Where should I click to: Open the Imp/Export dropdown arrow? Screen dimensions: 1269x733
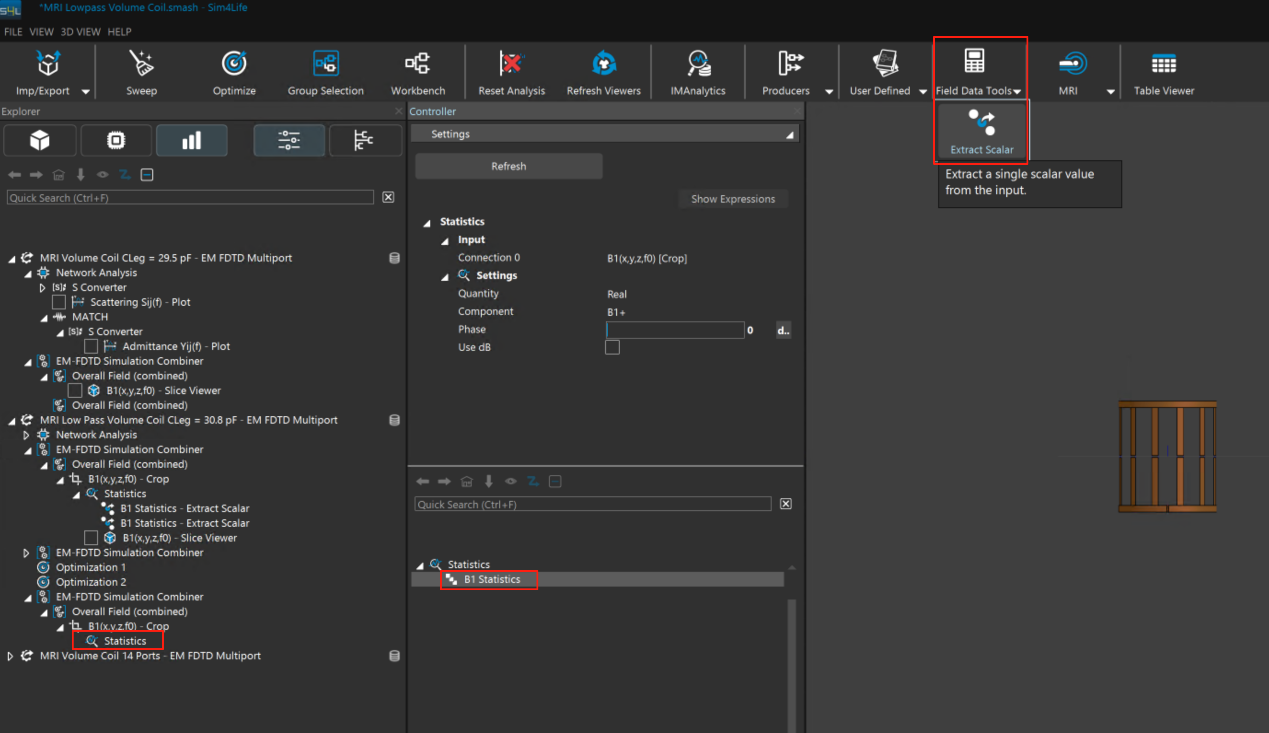pyautogui.click(x=85, y=91)
